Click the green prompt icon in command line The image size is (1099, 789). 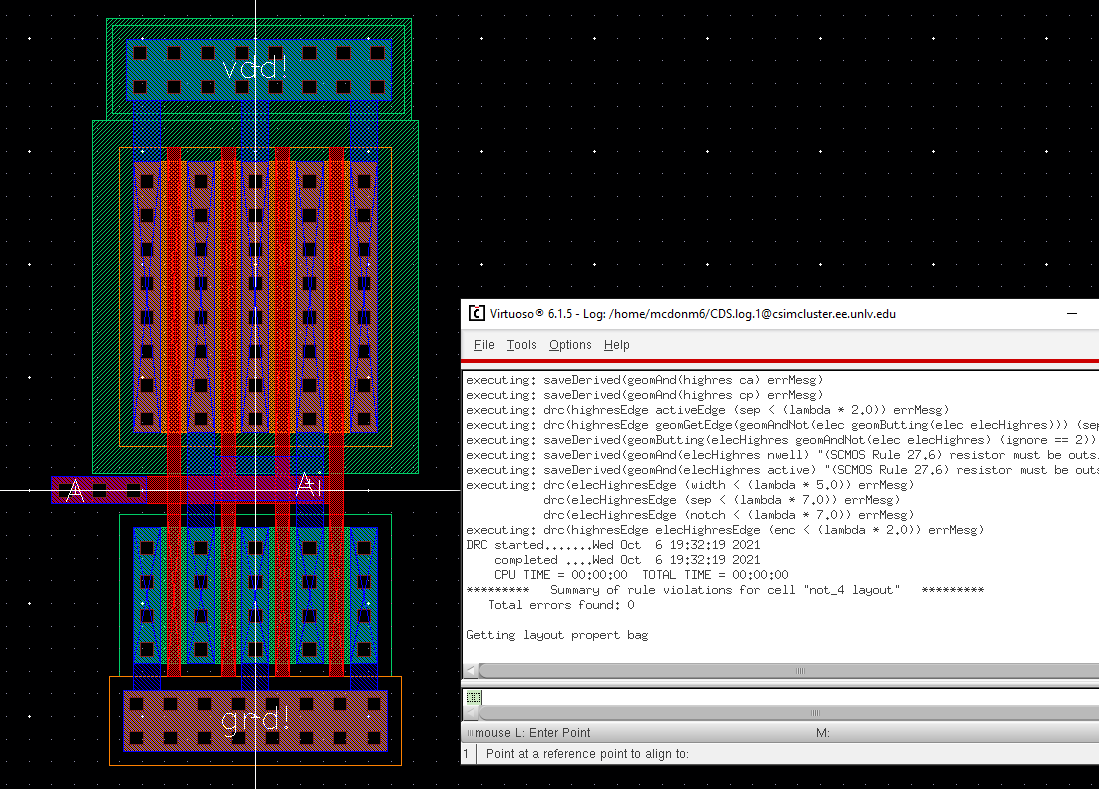(x=474, y=697)
